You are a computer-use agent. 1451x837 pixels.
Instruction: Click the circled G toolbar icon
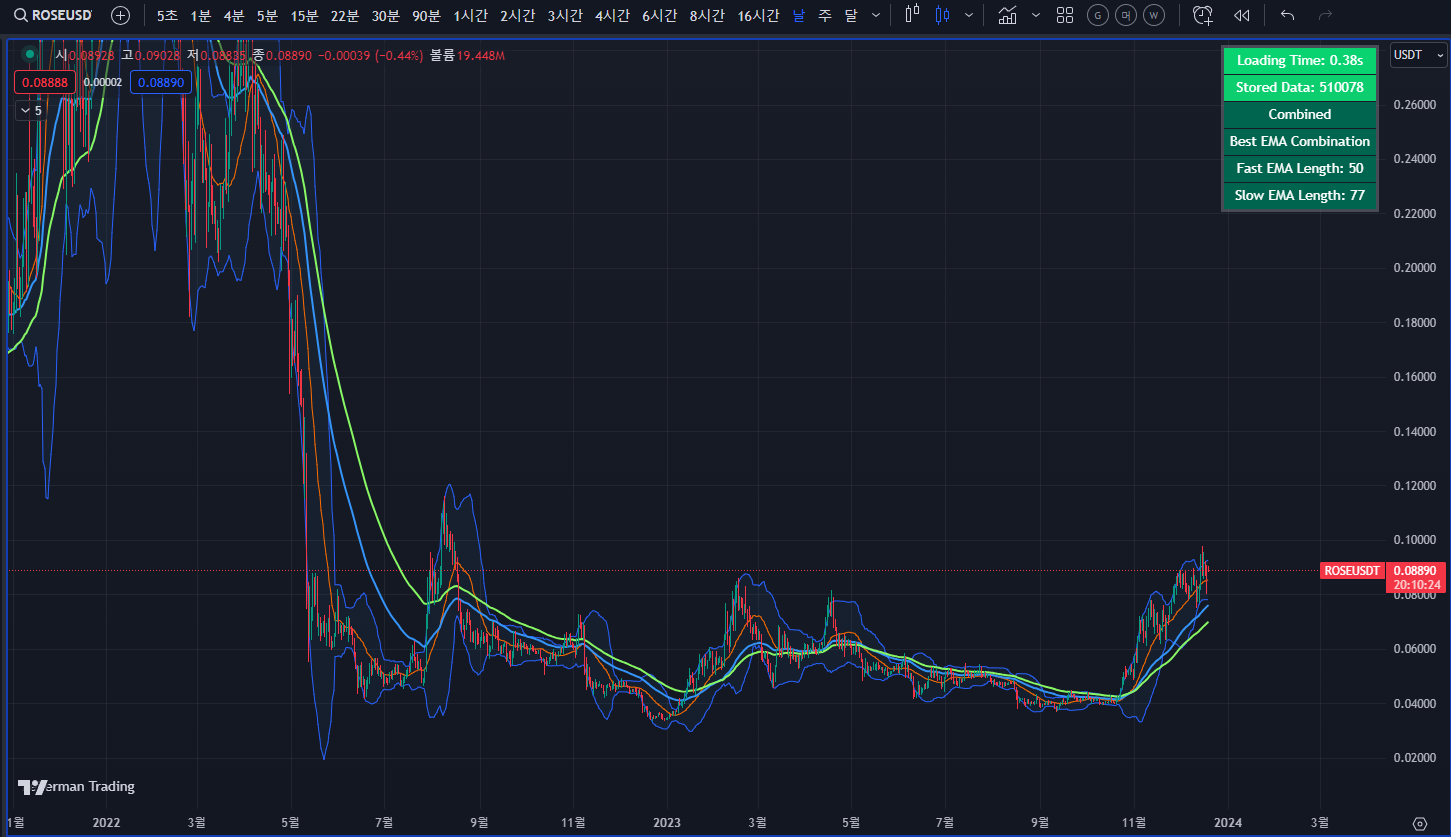coord(1098,15)
